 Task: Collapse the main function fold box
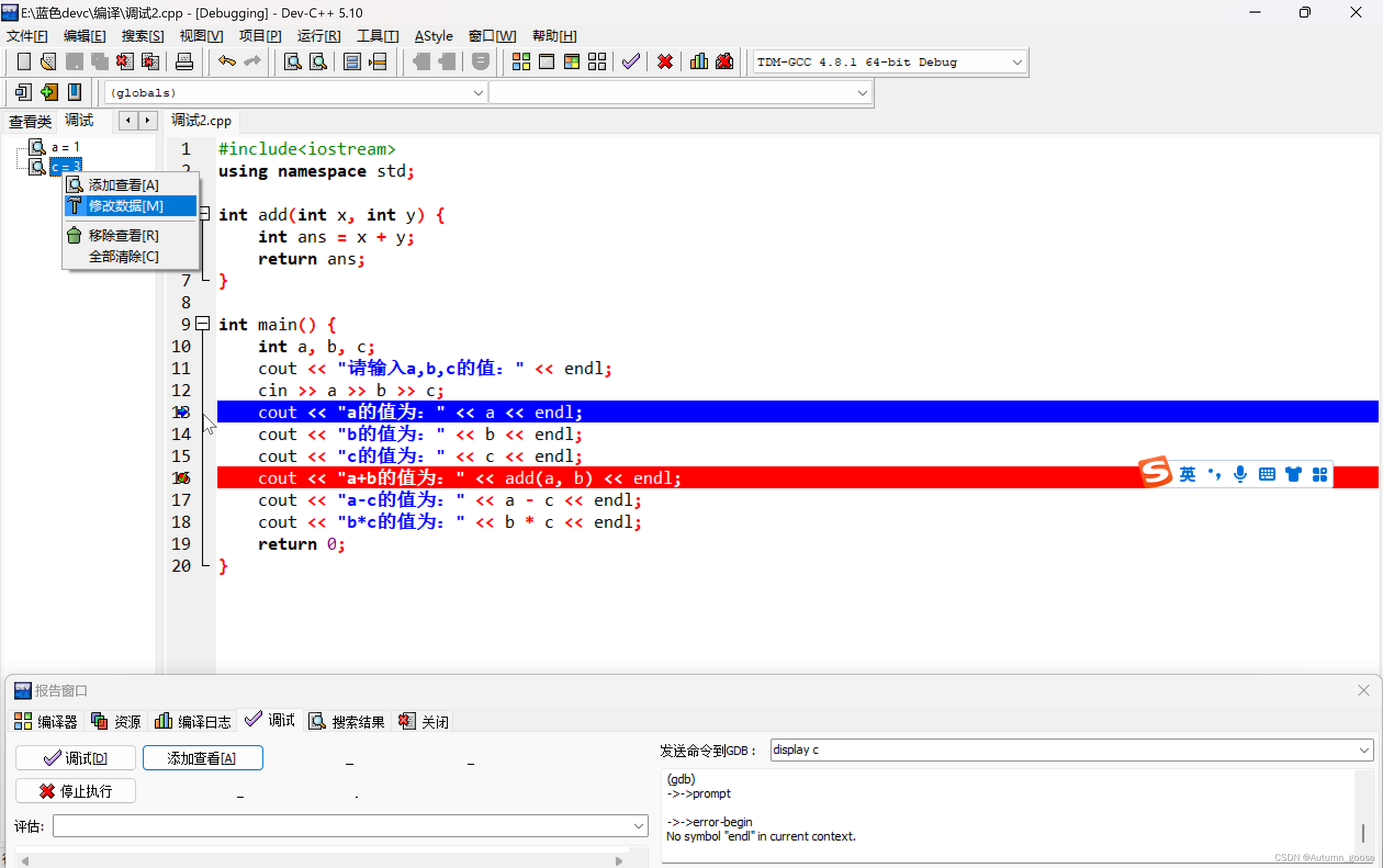click(202, 324)
